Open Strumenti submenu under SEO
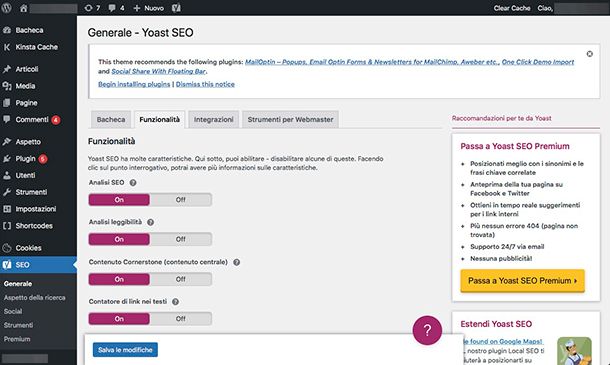 click(18, 325)
